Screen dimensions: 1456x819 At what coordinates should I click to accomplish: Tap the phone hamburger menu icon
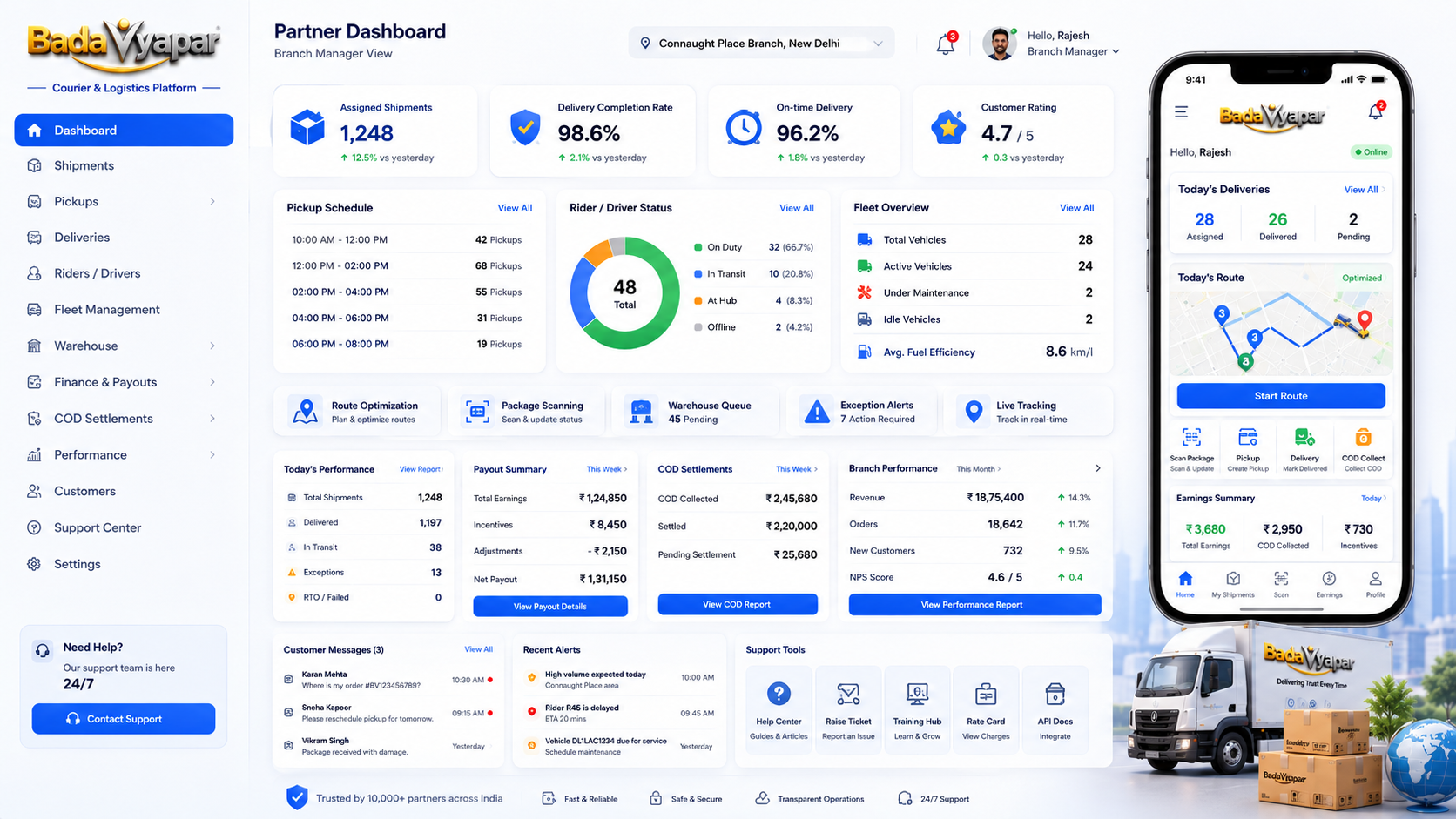(x=1181, y=111)
